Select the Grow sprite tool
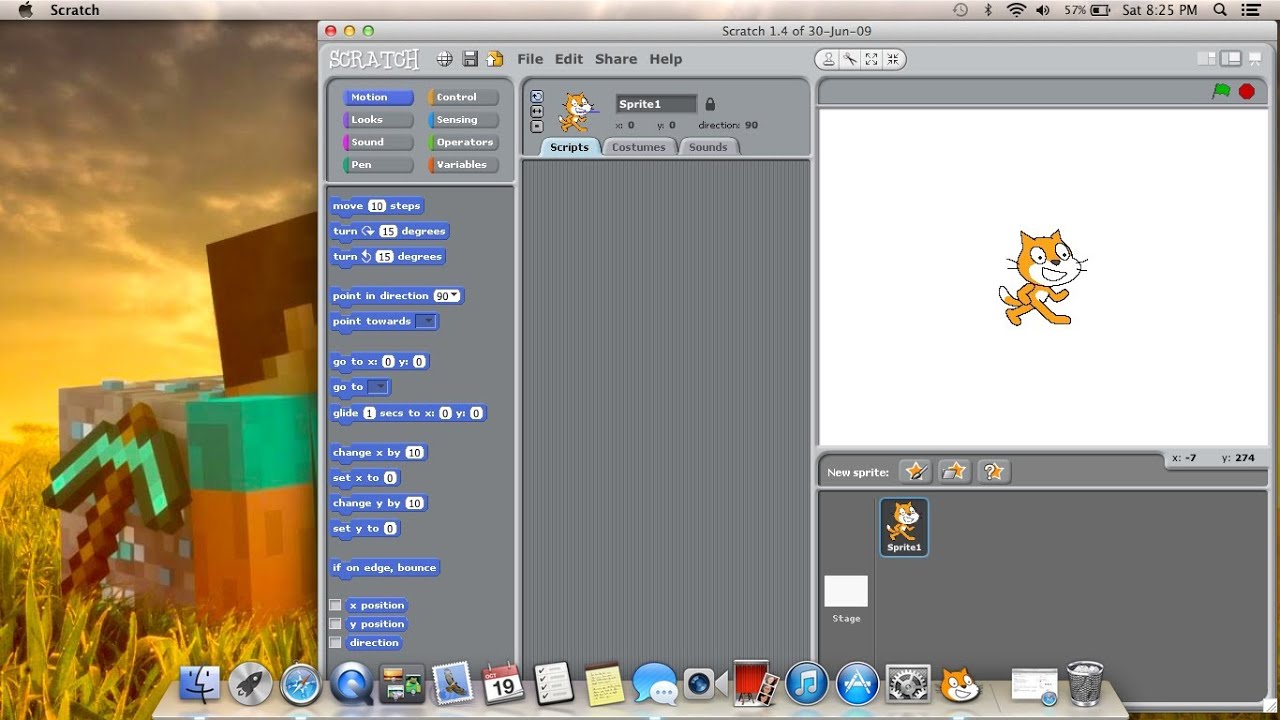 tap(871, 59)
